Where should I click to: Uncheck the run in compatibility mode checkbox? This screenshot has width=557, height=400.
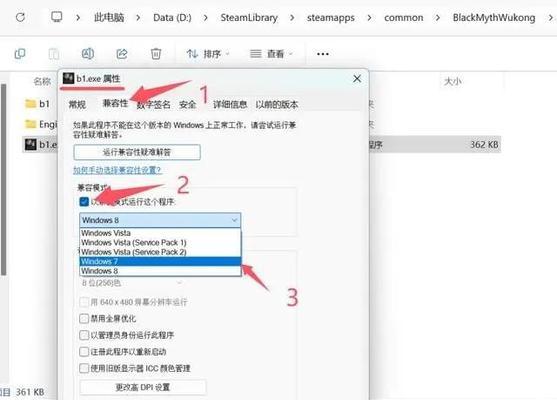pos(84,202)
